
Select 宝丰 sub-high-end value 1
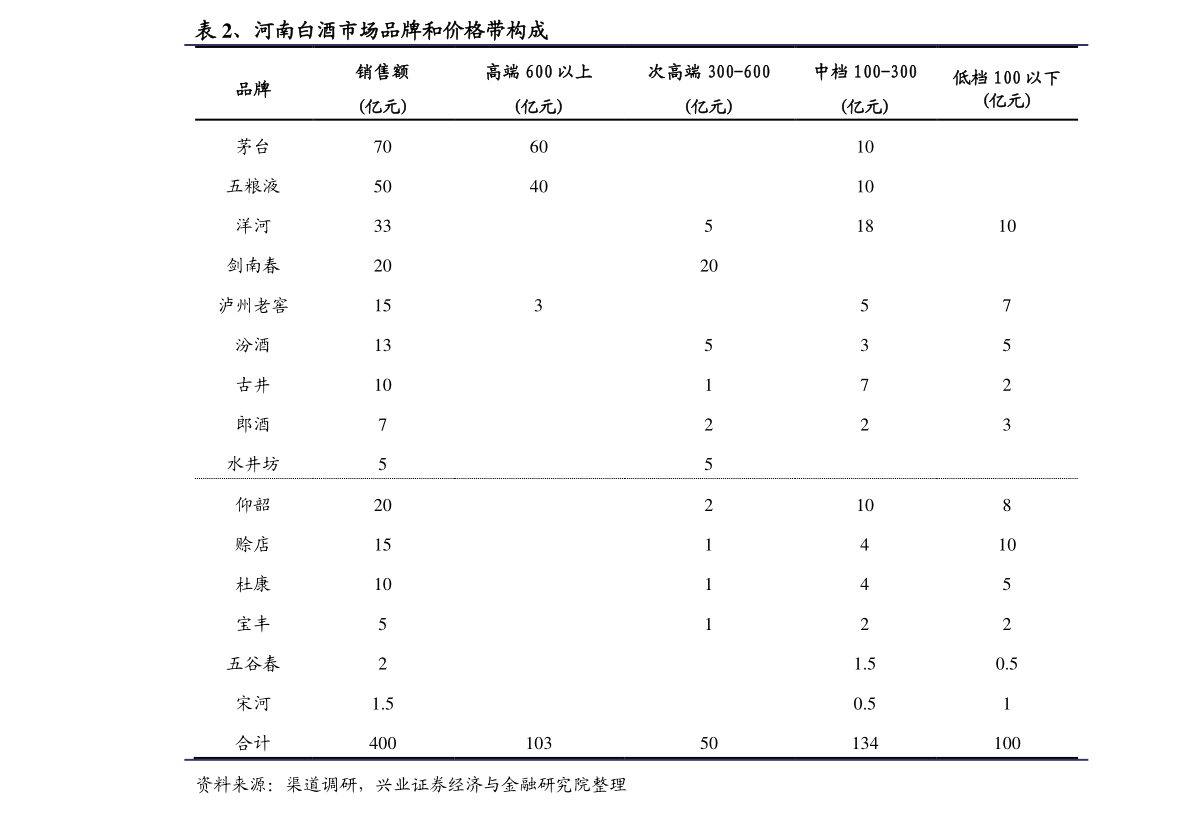(709, 624)
